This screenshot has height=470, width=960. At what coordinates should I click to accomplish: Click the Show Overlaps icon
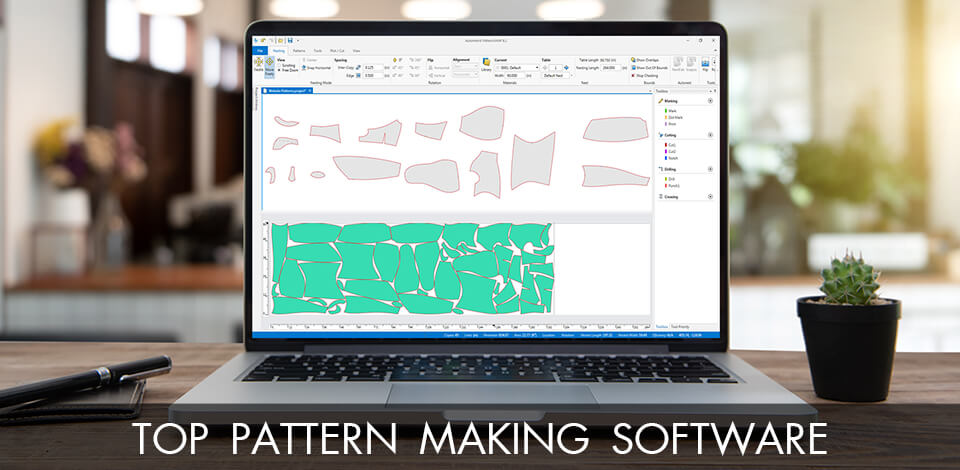(633, 60)
